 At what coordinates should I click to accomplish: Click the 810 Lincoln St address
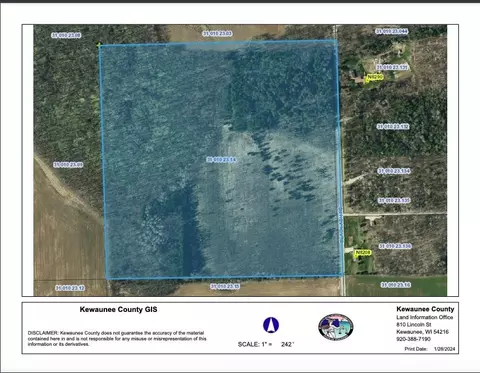[414, 324]
